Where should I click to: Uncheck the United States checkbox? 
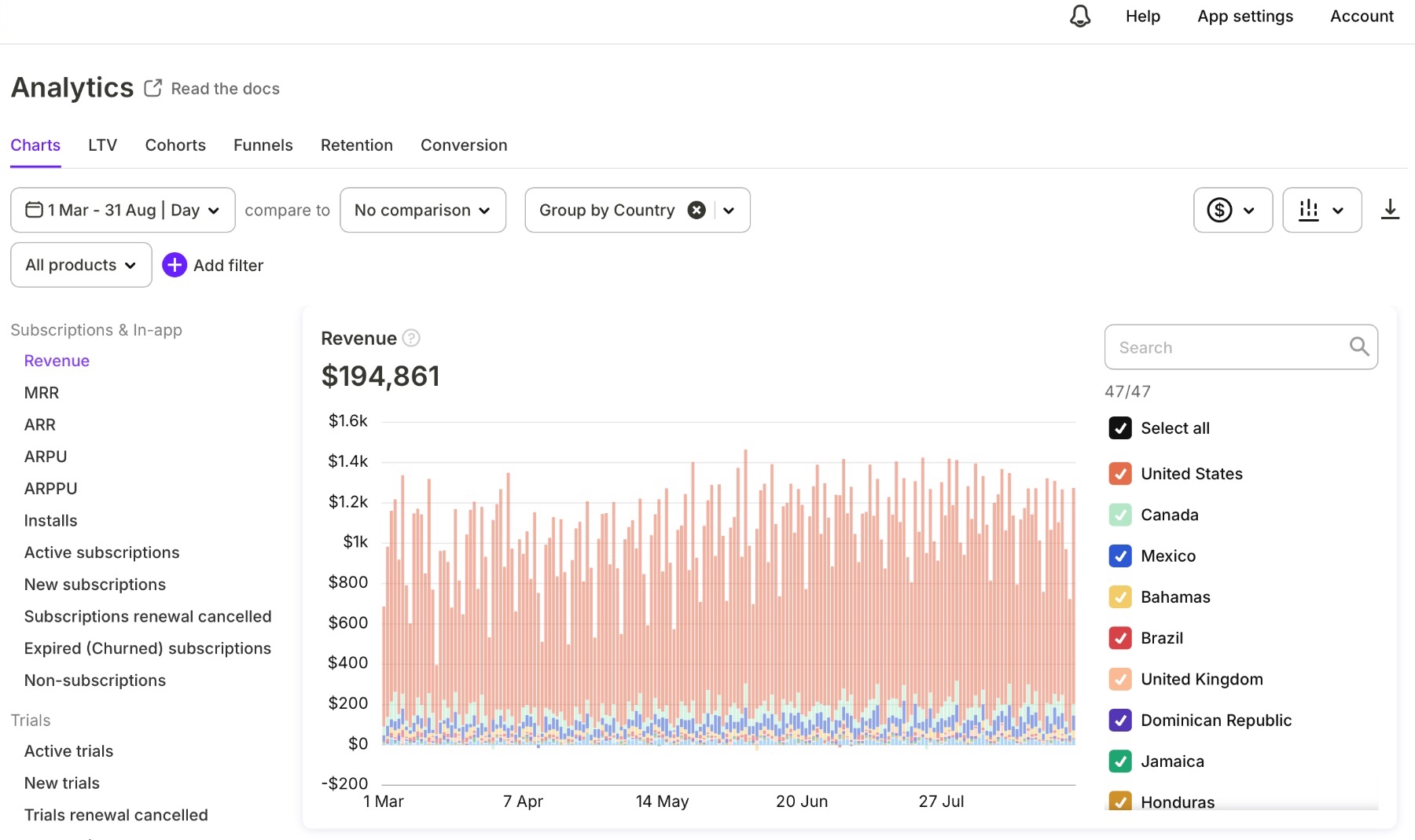tap(1120, 474)
